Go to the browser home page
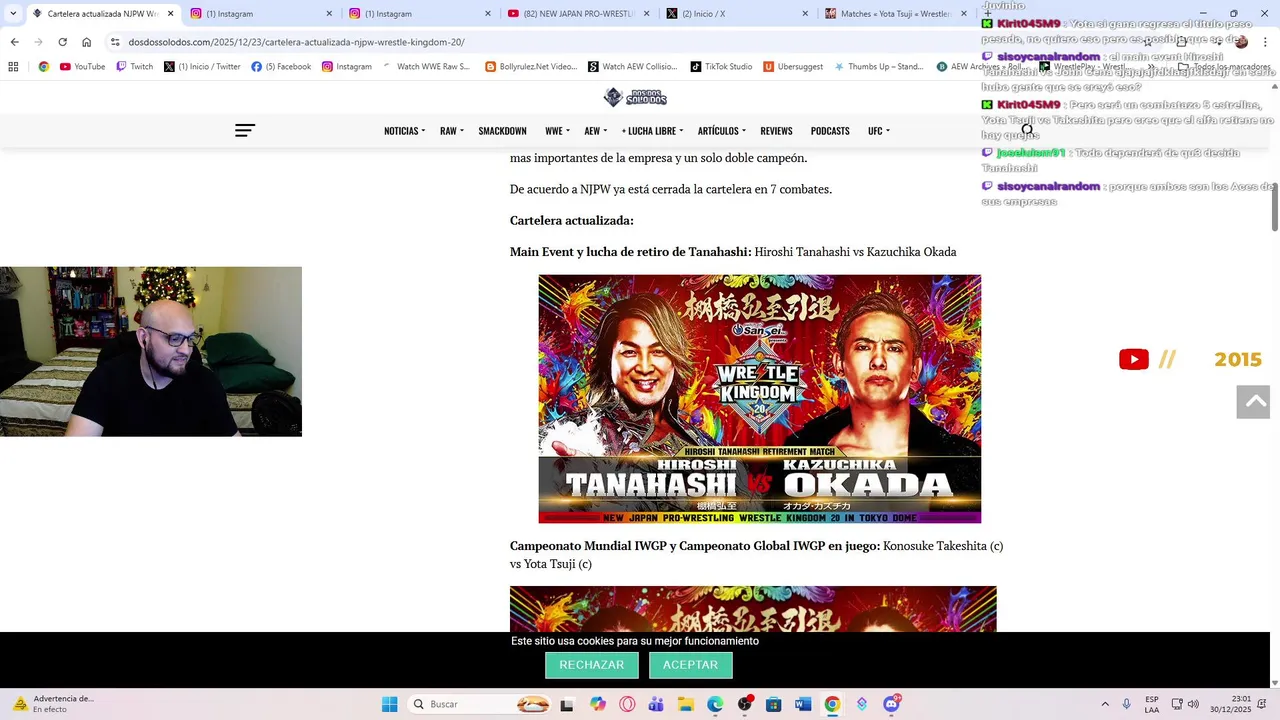1280x720 pixels. [86, 42]
